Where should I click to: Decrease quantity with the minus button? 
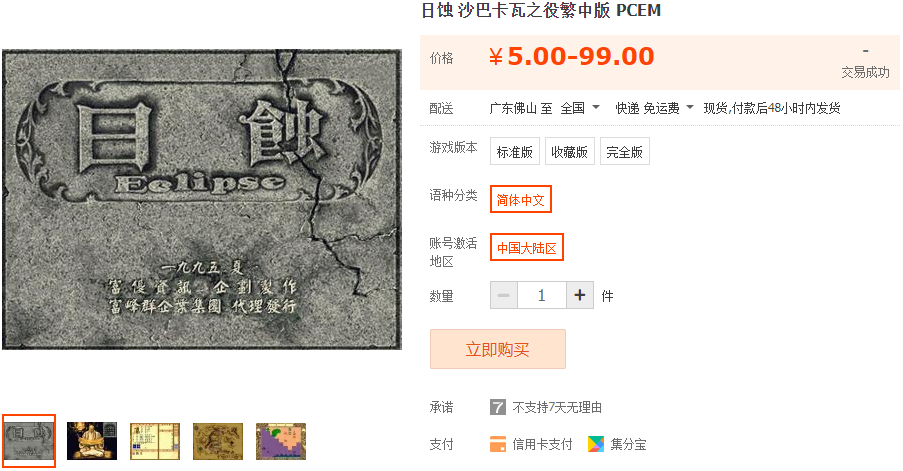point(503,295)
